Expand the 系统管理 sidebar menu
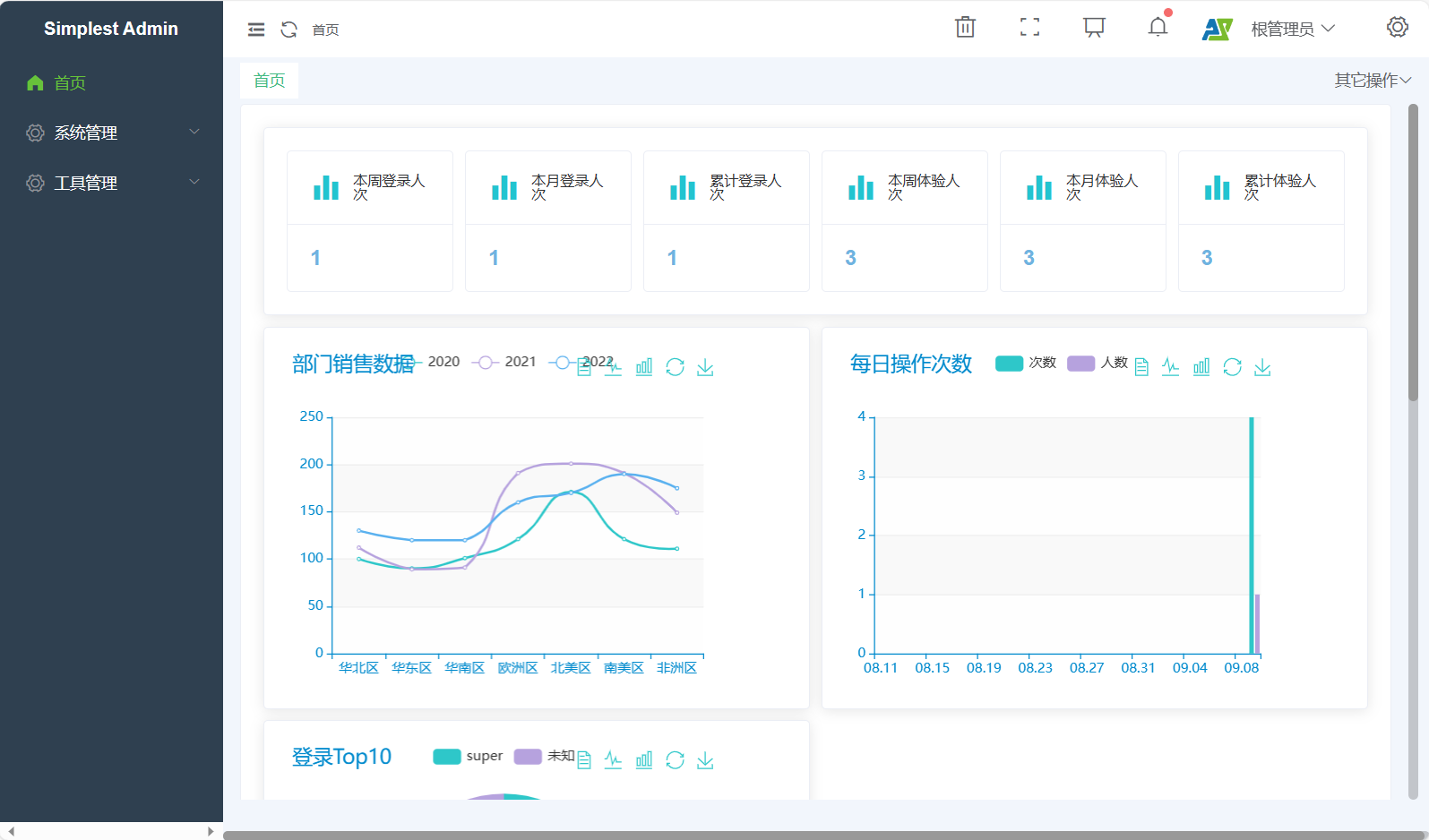 (x=111, y=133)
